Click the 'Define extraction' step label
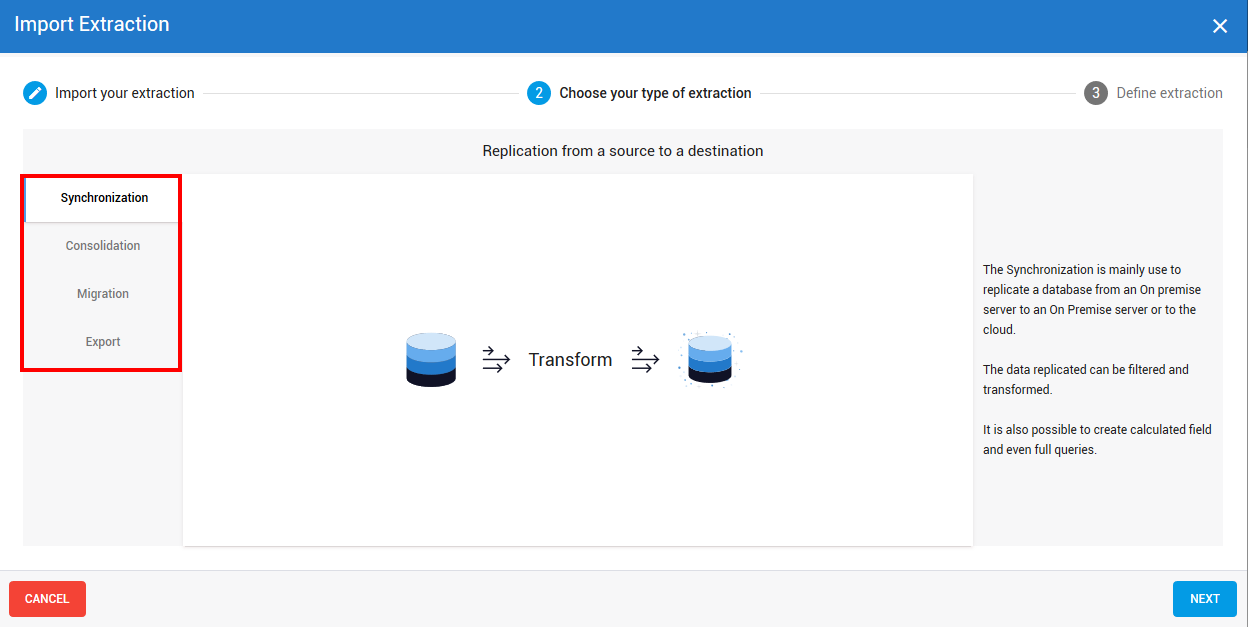The image size is (1248, 627). pos(1168,92)
